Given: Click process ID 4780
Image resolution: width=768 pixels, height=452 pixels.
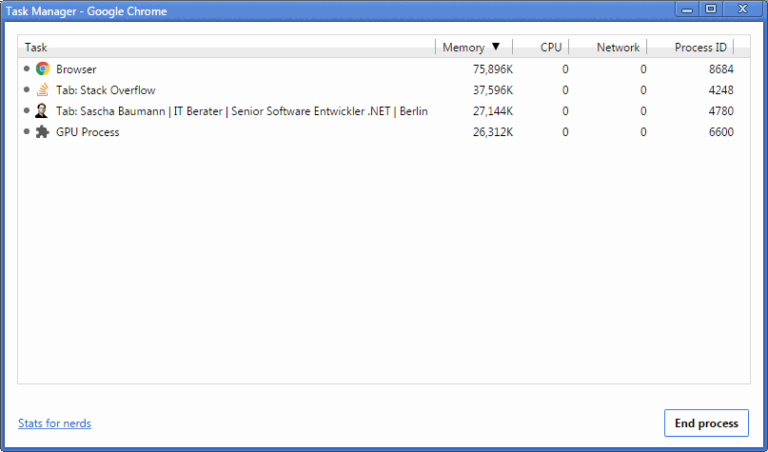Looking at the screenshot, I should (721, 111).
